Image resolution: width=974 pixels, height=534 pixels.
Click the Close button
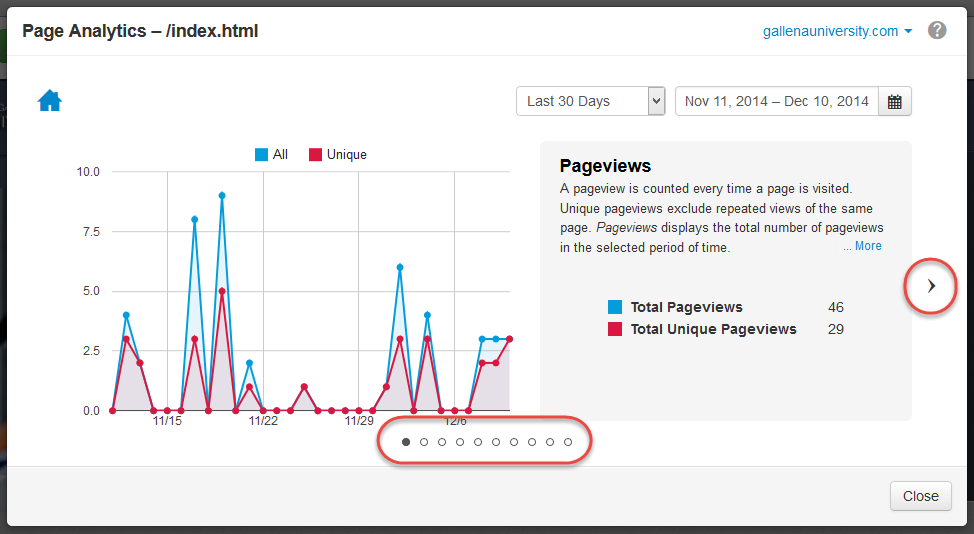pos(921,496)
